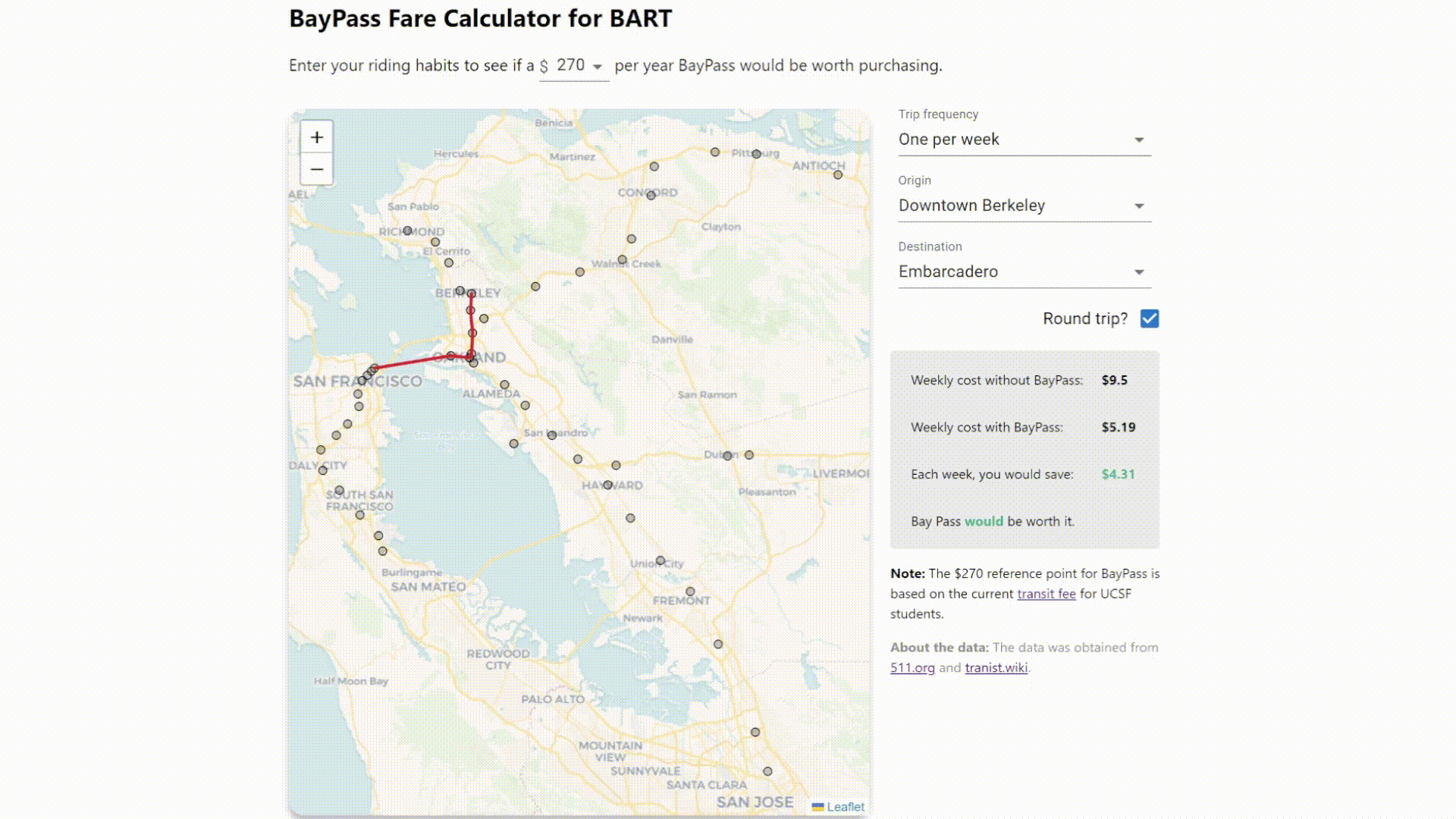Open the Destination dropdown showing Embarcadero

coord(1025,271)
